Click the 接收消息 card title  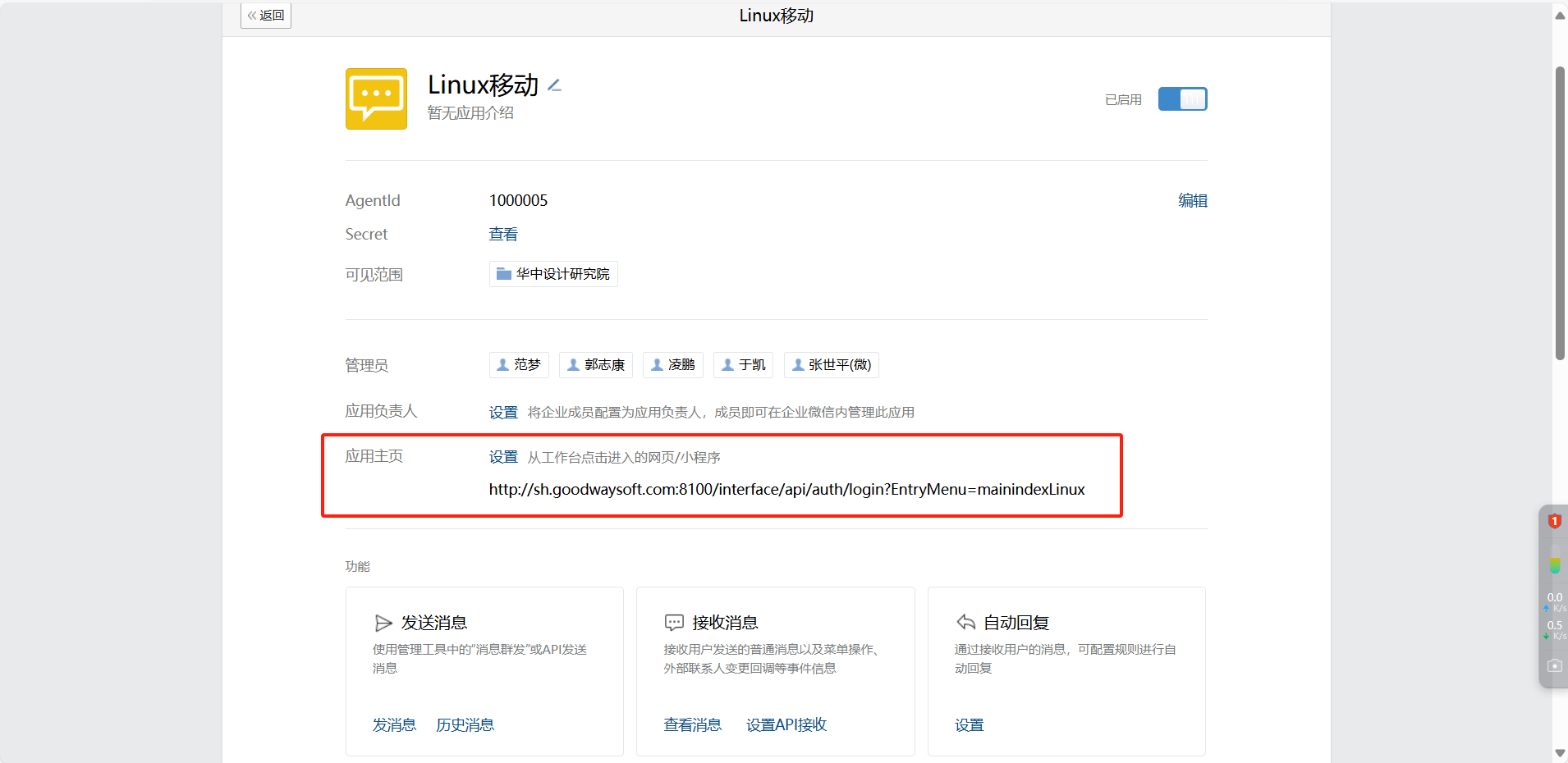[x=725, y=624]
